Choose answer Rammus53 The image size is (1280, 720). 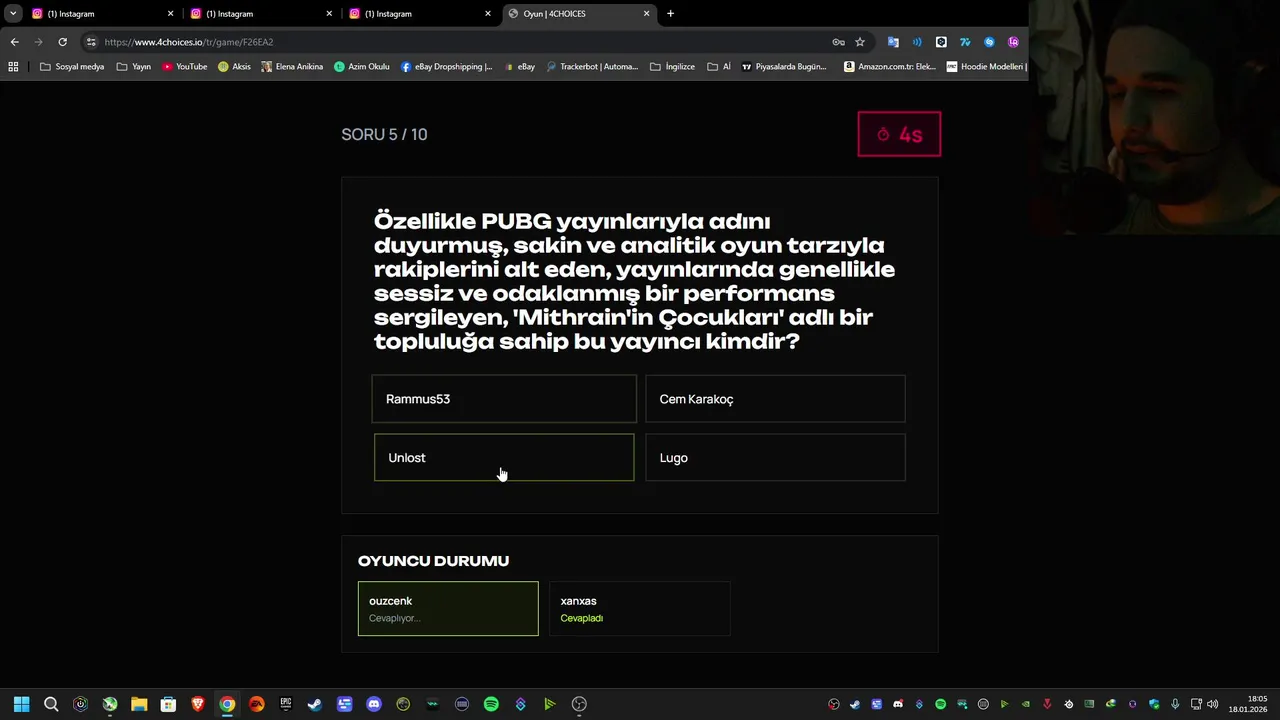click(504, 399)
